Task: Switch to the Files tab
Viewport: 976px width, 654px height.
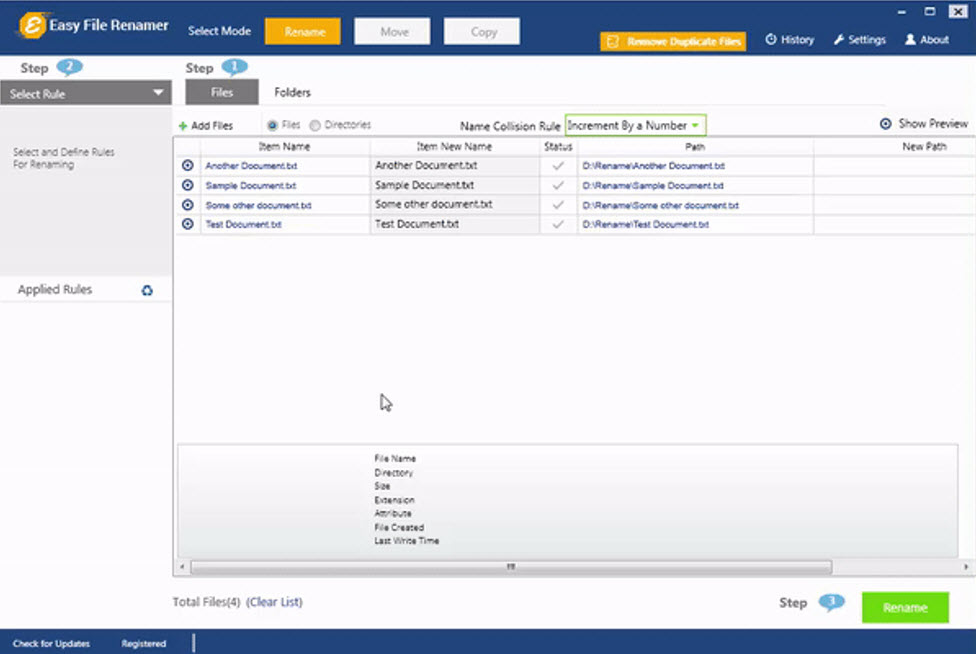Action: point(222,92)
